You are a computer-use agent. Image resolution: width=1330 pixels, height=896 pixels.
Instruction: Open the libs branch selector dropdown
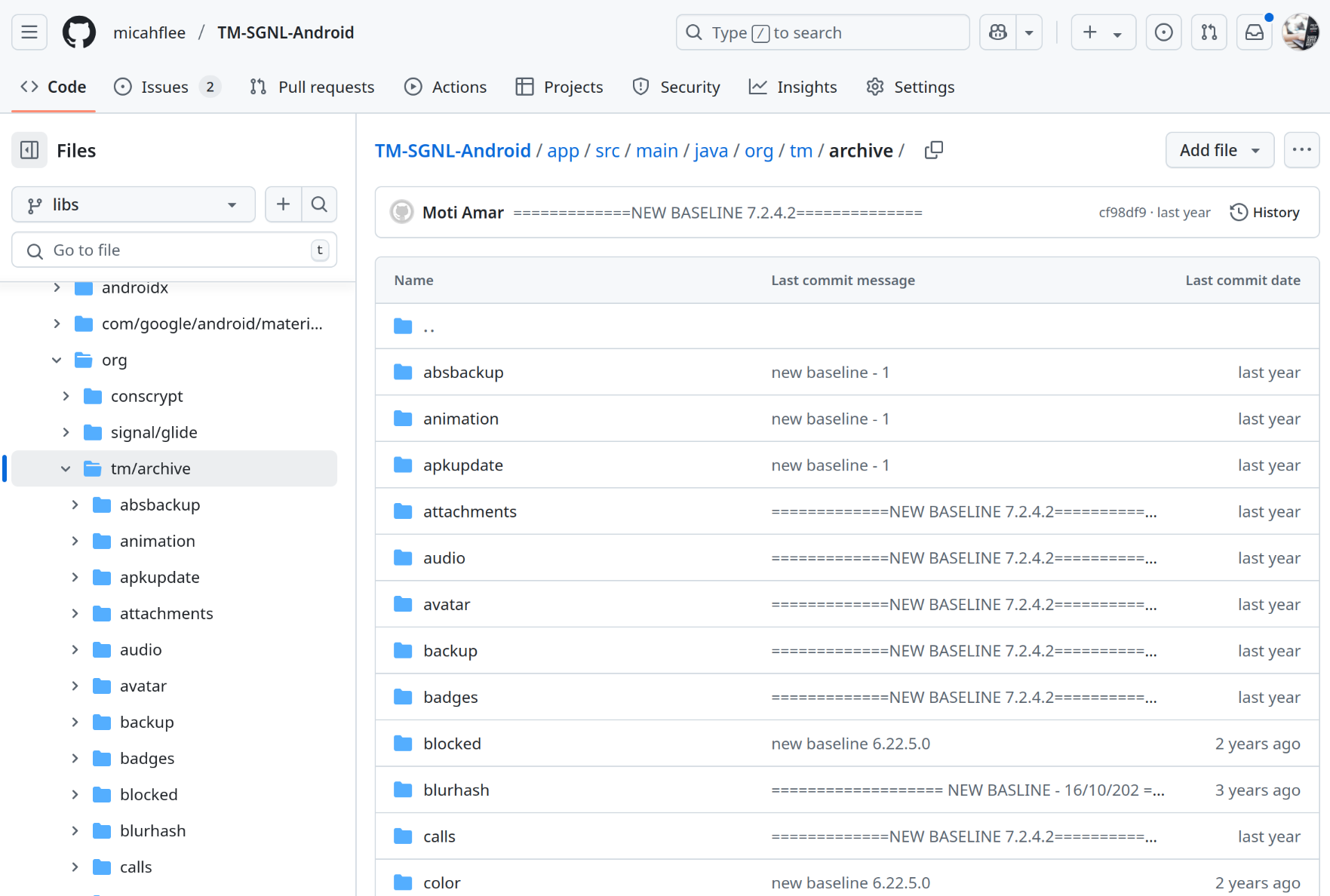click(134, 204)
